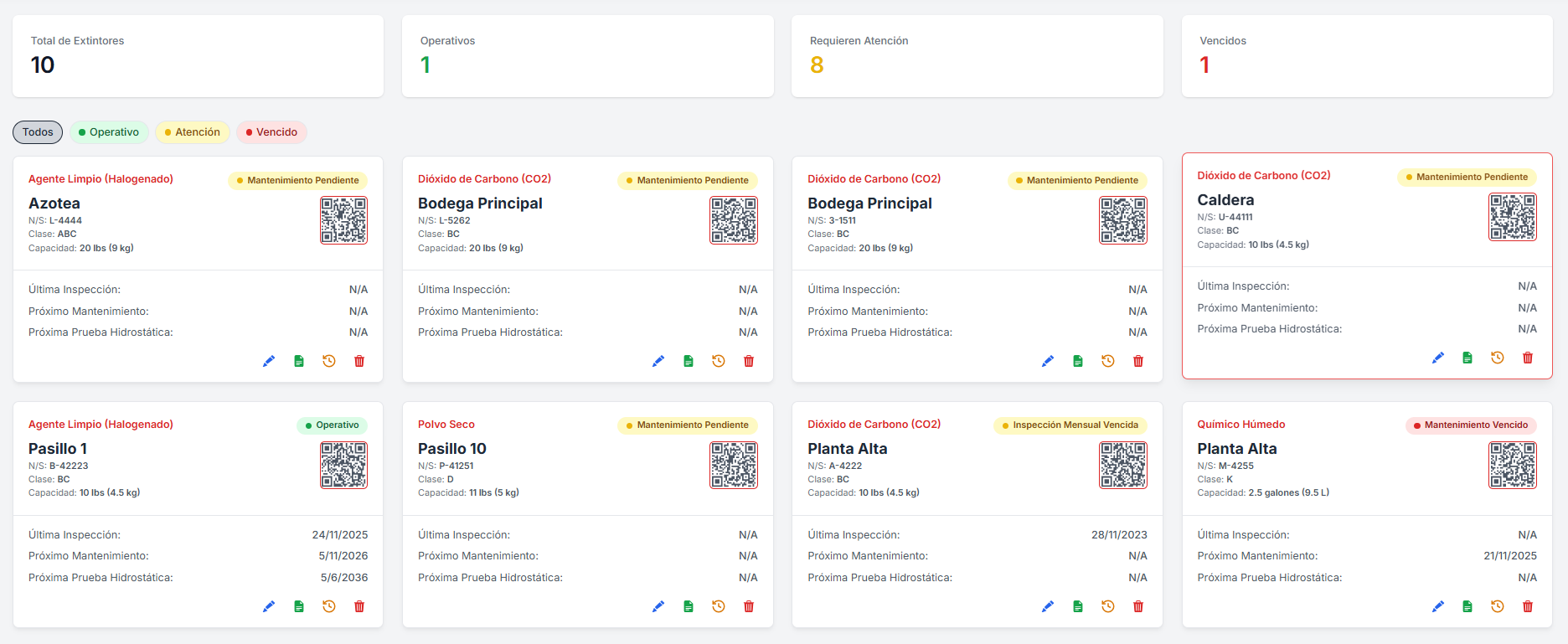The height and width of the screenshot is (644, 1568).
Task: Edit the L-5262 Bodega Principal extinguisher
Action: click(x=658, y=361)
